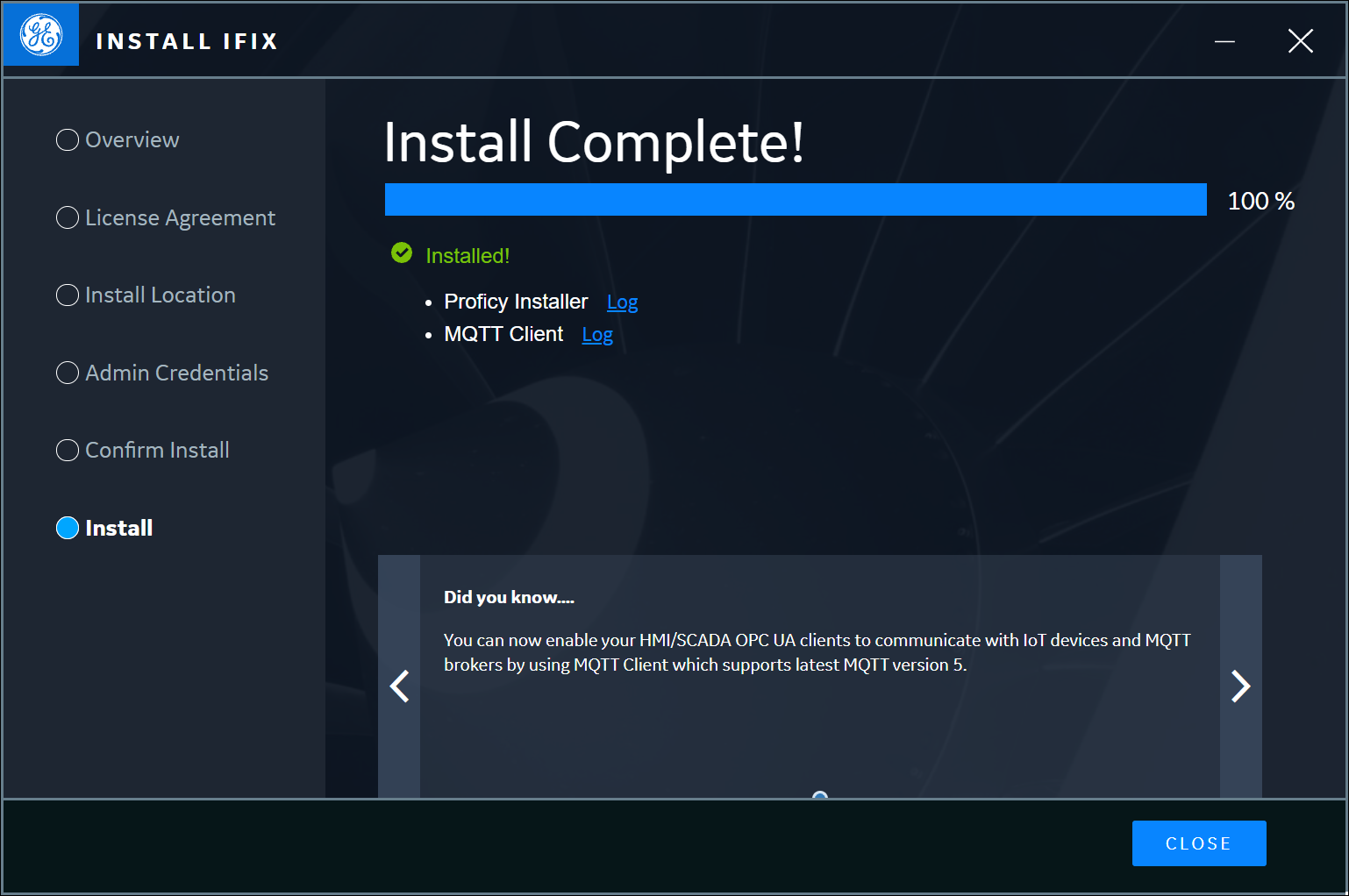
Task: Show the next Did you know tip
Action: pos(1240,686)
